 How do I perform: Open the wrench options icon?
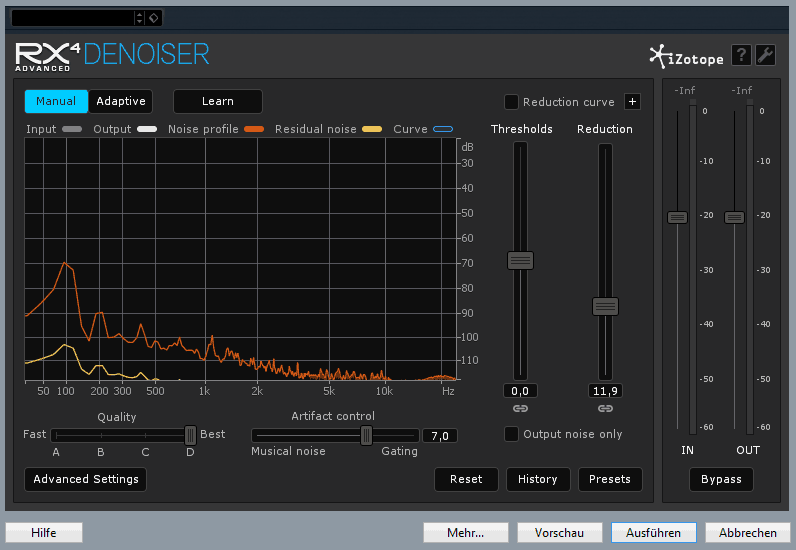click(x=765, y=55)
